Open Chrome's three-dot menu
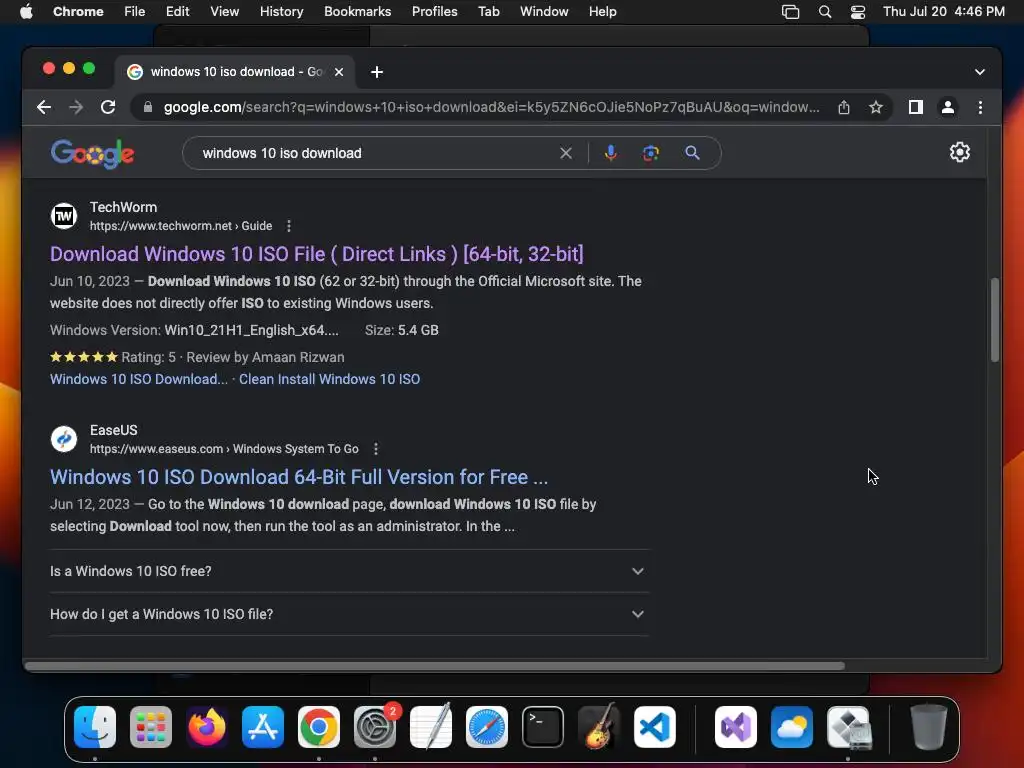The width and height of the screenshot is (1024, 768). pos(980,107)
